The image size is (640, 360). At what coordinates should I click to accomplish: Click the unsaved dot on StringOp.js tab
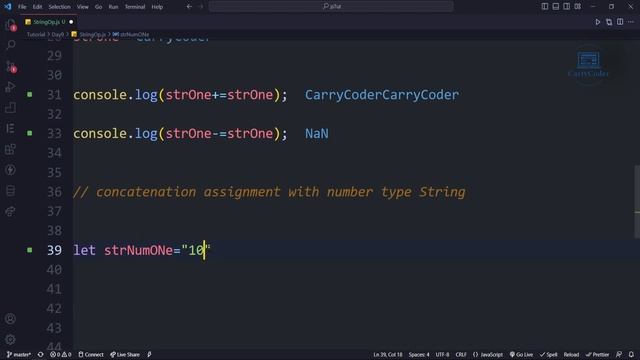pyautogui.click(x=71, y=22)
